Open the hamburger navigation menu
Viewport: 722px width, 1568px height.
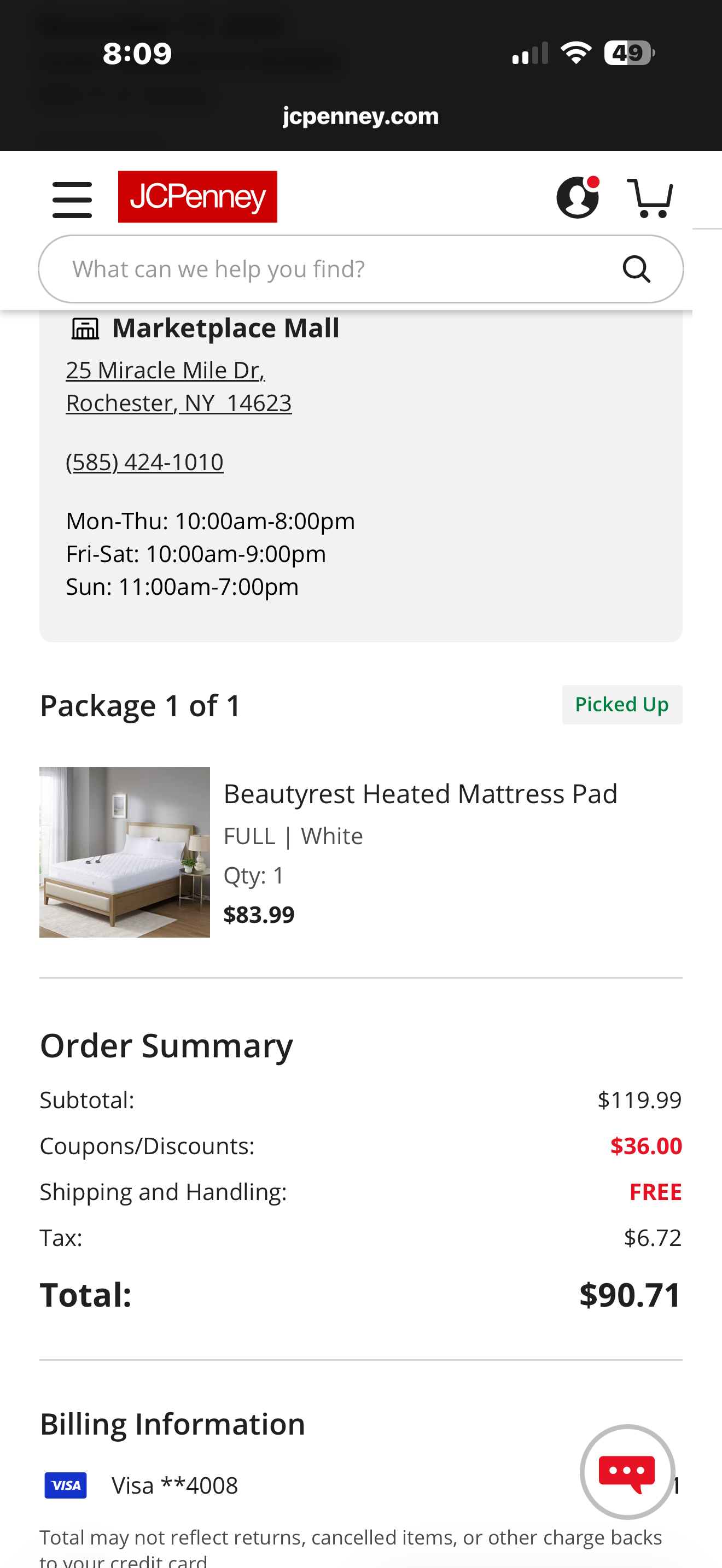point(72,199)
